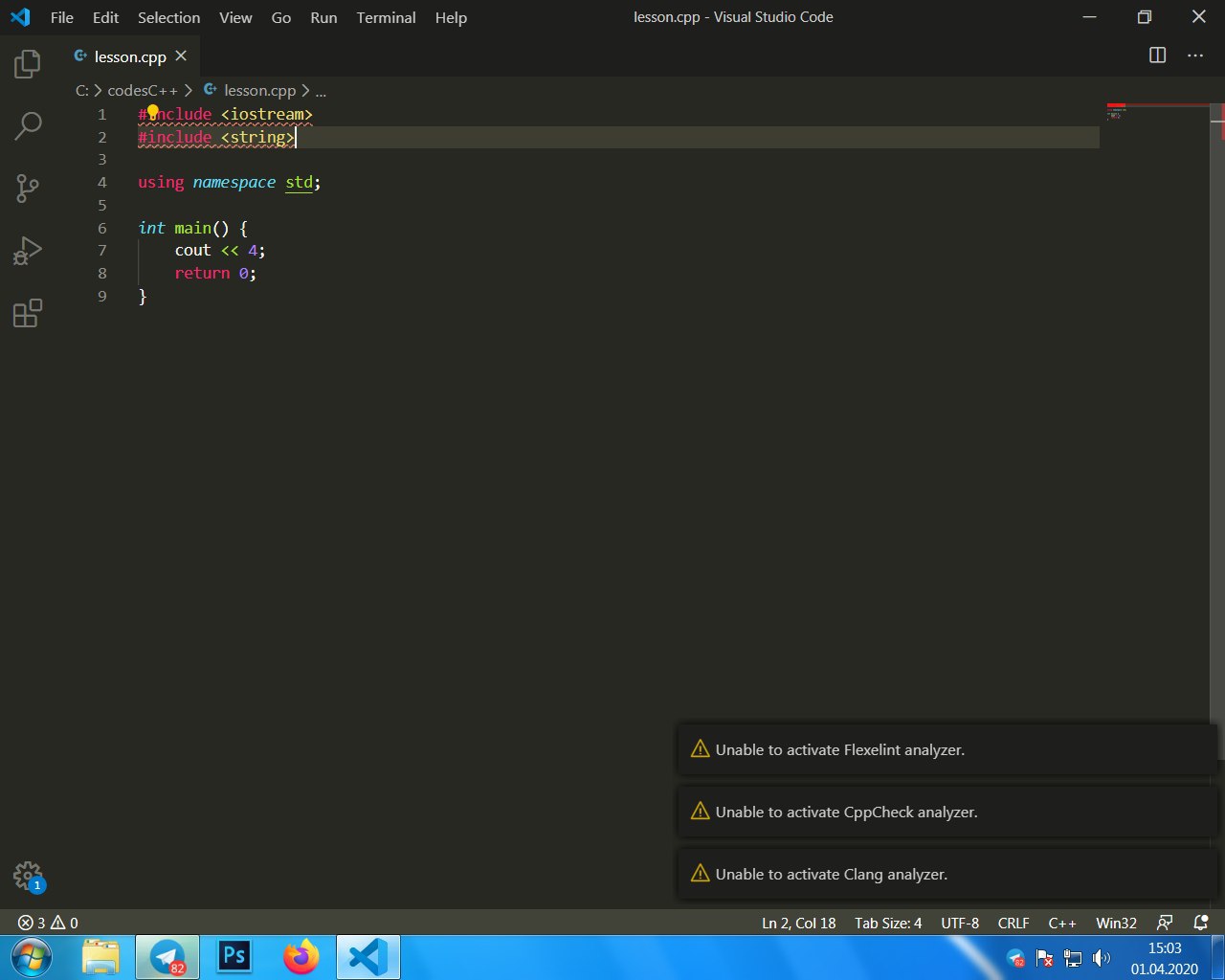The height and width of the screenshot is (980, 1225).
Task: Click the CppCheck analyzer warning notification
Action: [x=947, y=812]
